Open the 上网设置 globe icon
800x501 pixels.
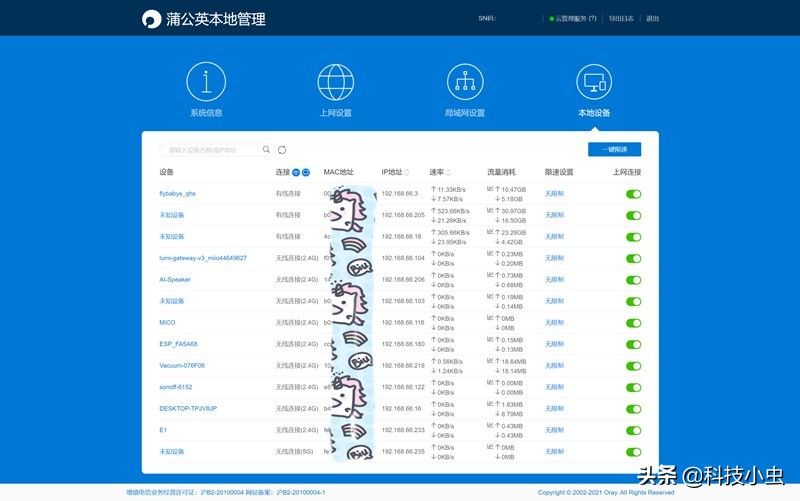pyautogui.click(x=335, y=81)
